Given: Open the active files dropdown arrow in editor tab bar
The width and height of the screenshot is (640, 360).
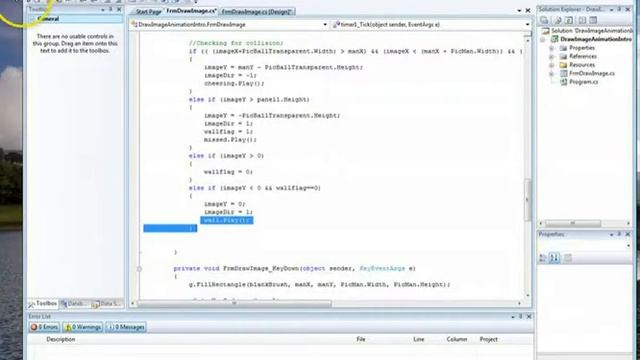Looking at the screenshot, I should pos(519,11).
